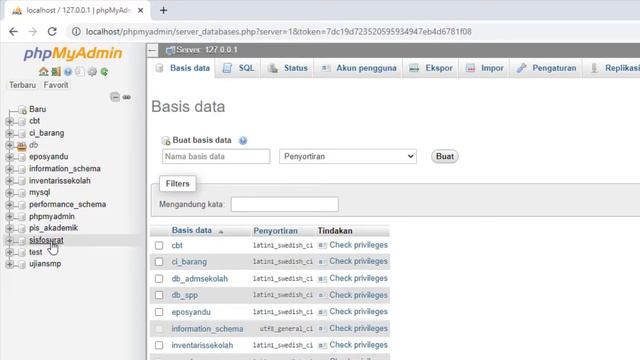Reload the page with browser refresh icon
The width and height of the screenshot is (640, 360).
[52, 31]
